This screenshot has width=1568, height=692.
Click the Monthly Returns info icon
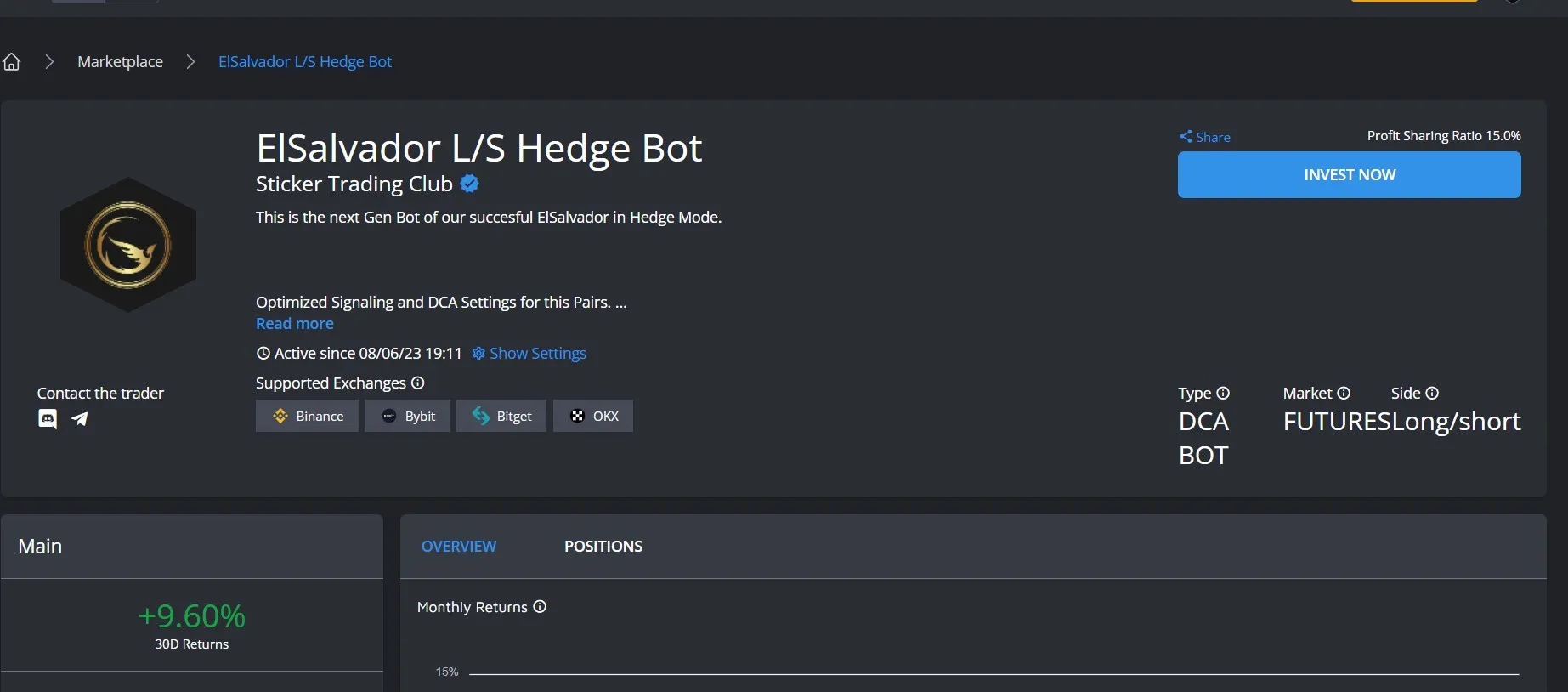(540, 606)
